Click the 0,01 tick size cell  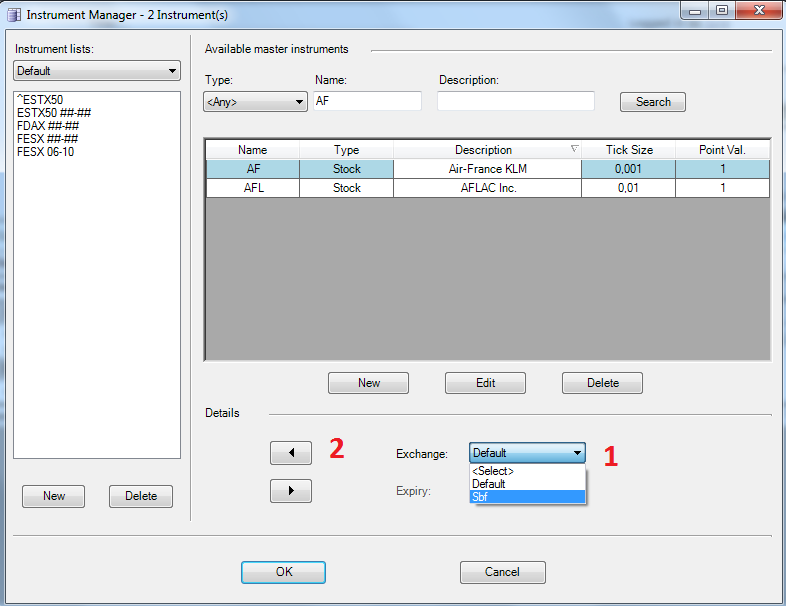click(629, 188)
